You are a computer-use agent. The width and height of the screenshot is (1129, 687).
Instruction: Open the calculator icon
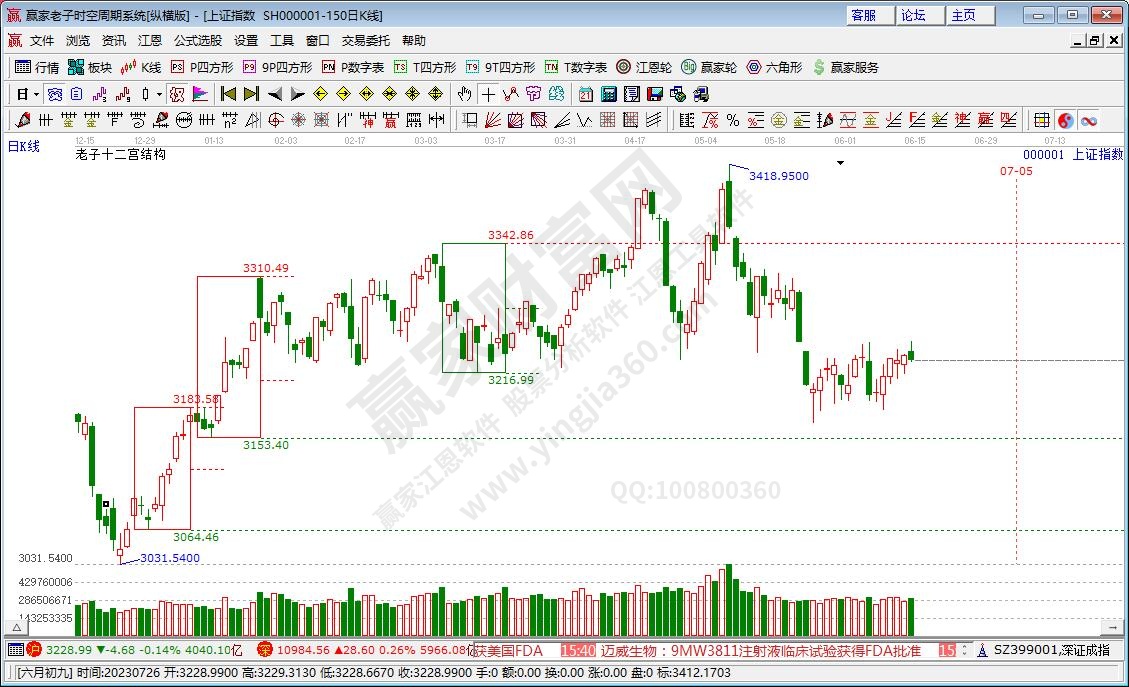(608, 94)
